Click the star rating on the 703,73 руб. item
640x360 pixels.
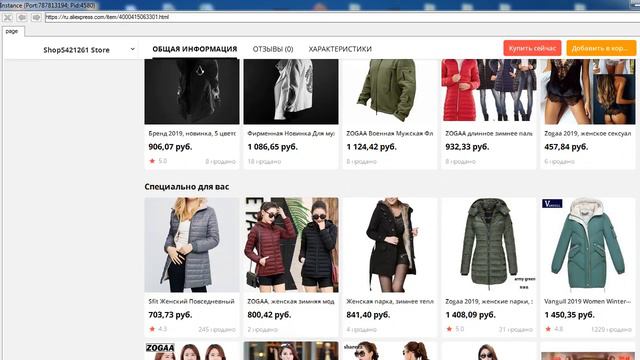point(158,329)
